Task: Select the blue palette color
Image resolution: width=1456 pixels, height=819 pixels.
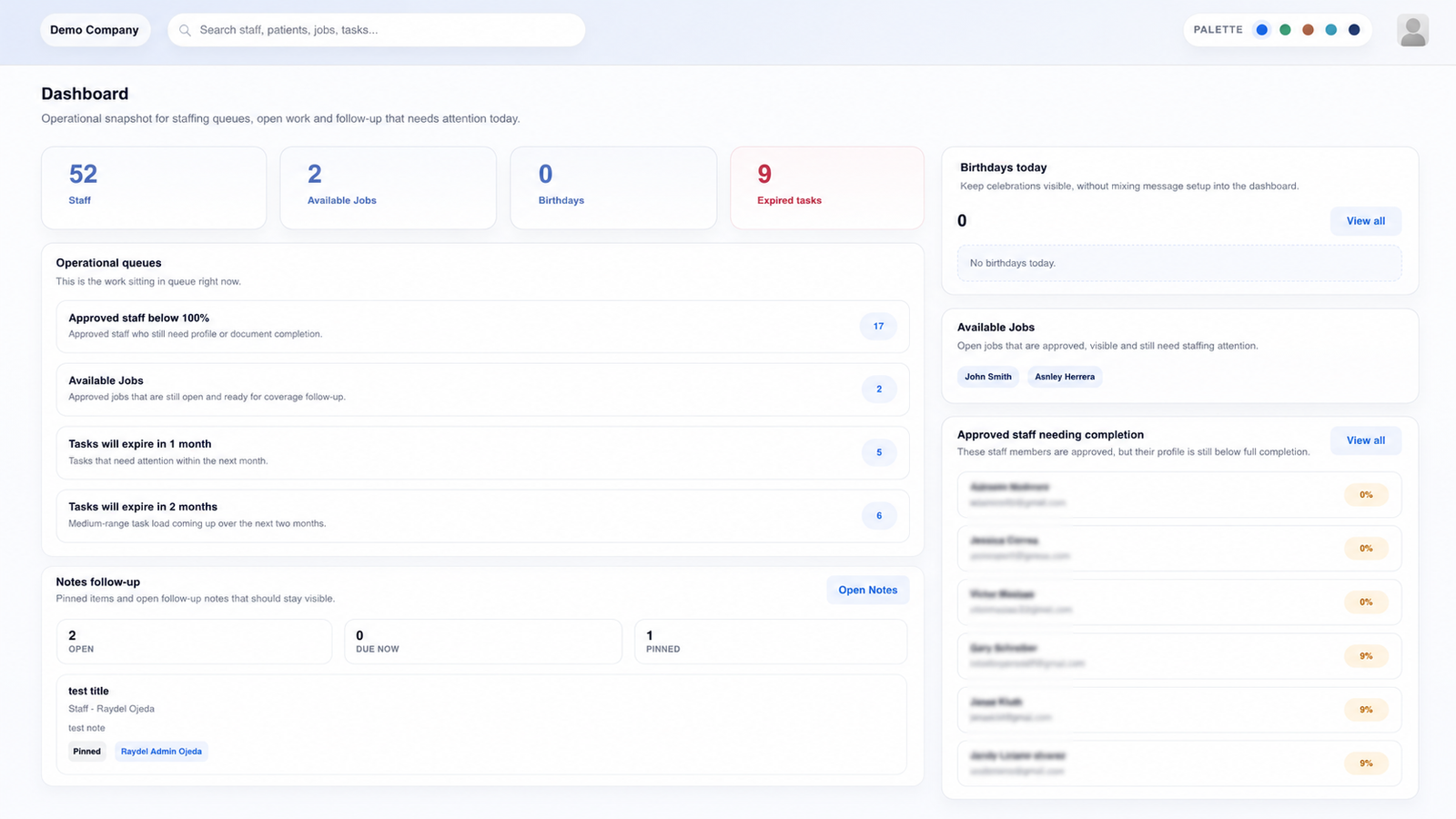Action: pyautogui.click(x=1261, y=30)
